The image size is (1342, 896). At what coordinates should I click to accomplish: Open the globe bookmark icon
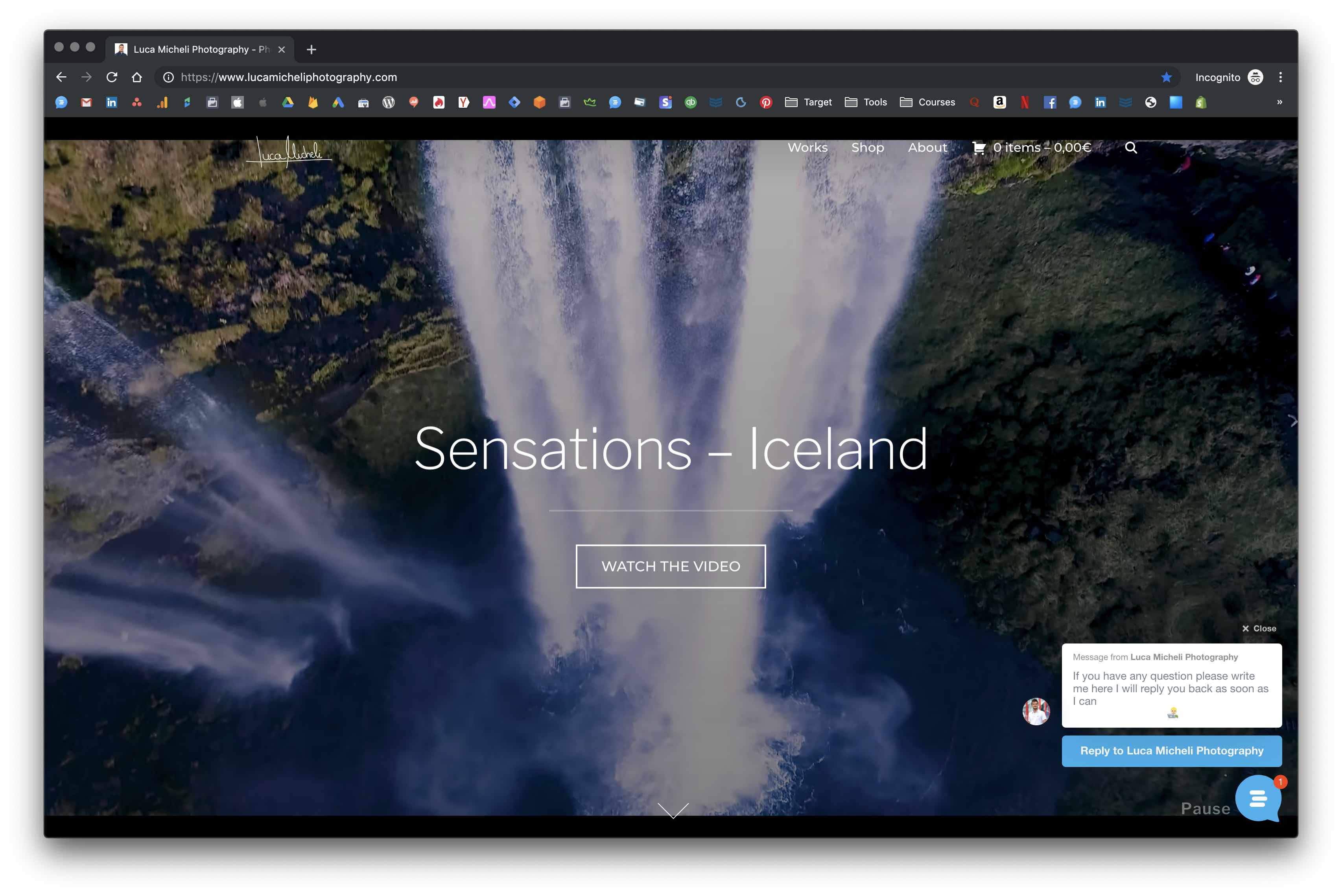(x=1150, y=102)
